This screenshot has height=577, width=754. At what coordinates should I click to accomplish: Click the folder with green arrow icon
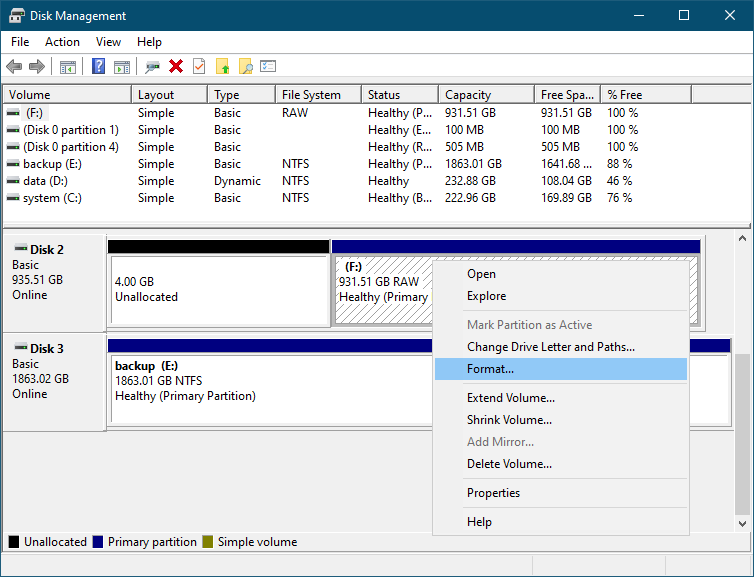click(x=223, y=66)
